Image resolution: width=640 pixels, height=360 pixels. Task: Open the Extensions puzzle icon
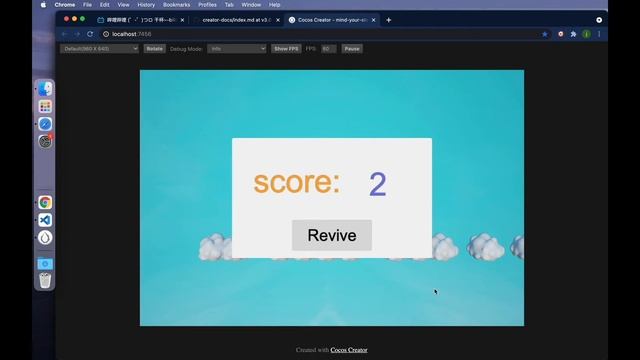[573, 34]
